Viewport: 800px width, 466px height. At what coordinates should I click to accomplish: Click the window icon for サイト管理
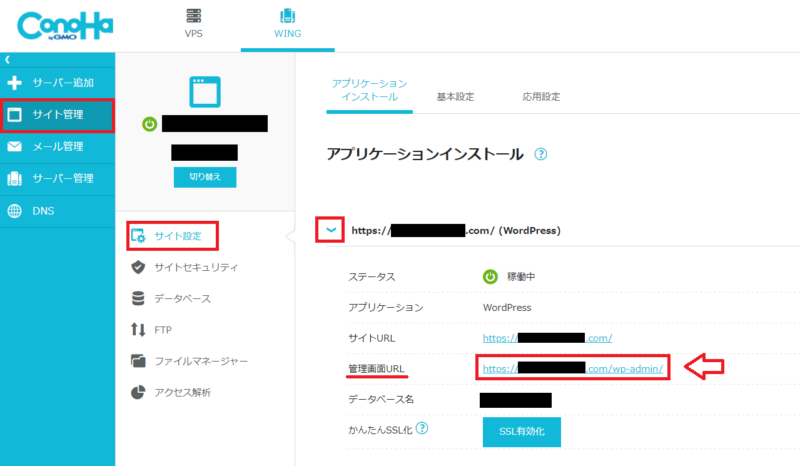(x=14, y=115)
